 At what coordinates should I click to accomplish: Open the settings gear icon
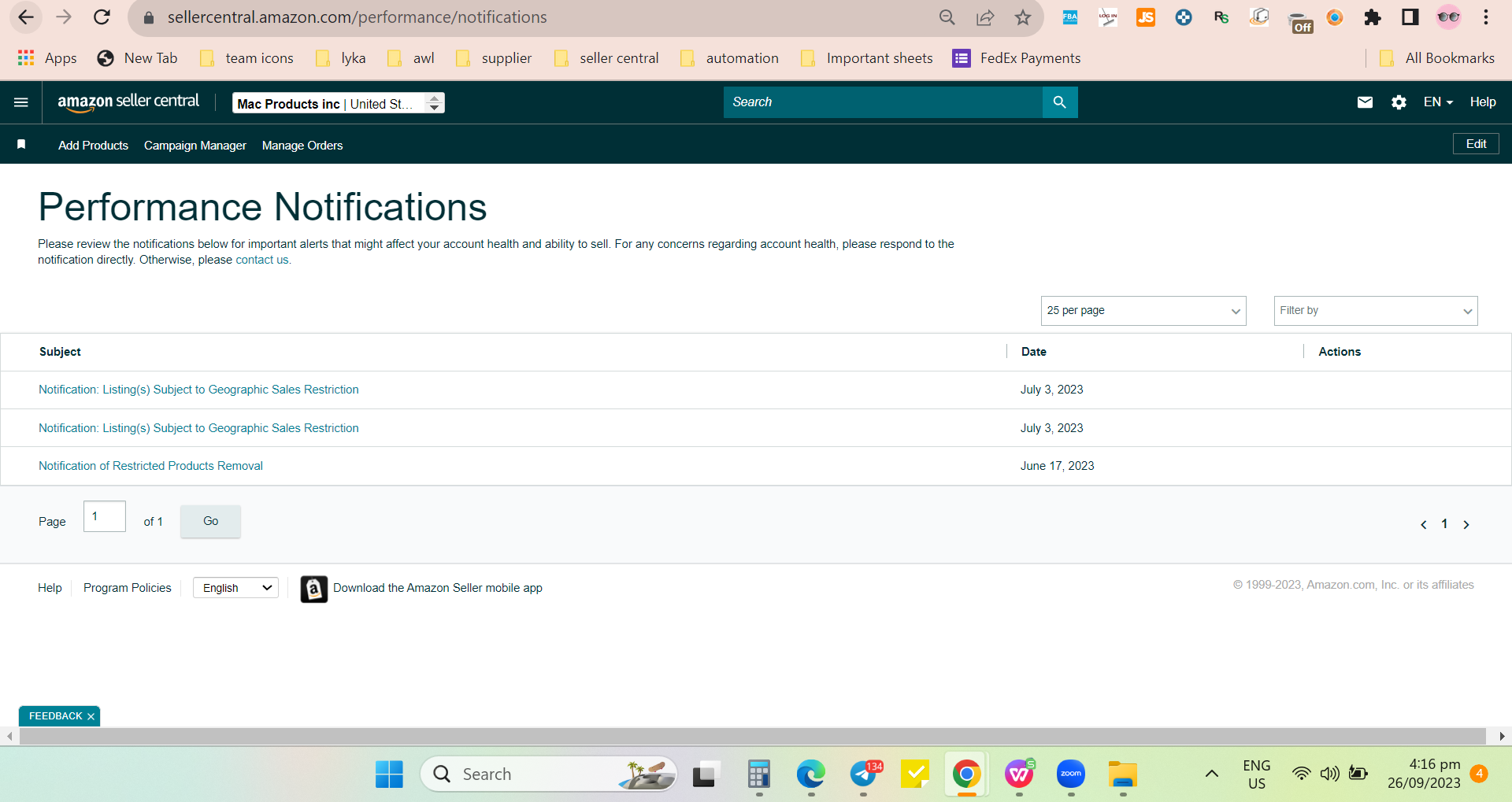pyautogui.click(x=1399, y=102)
